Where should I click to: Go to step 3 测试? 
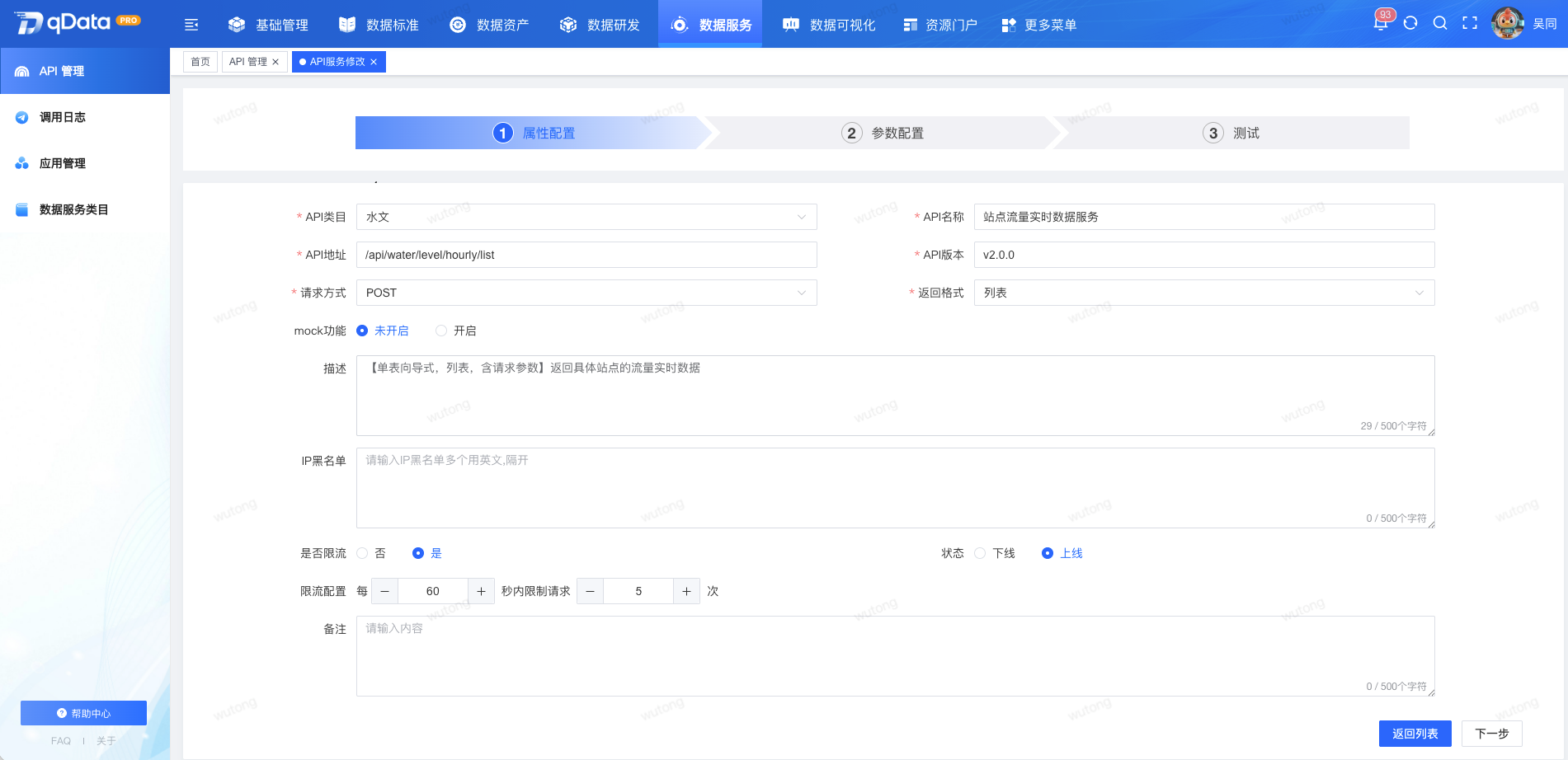pos(1232,133)
